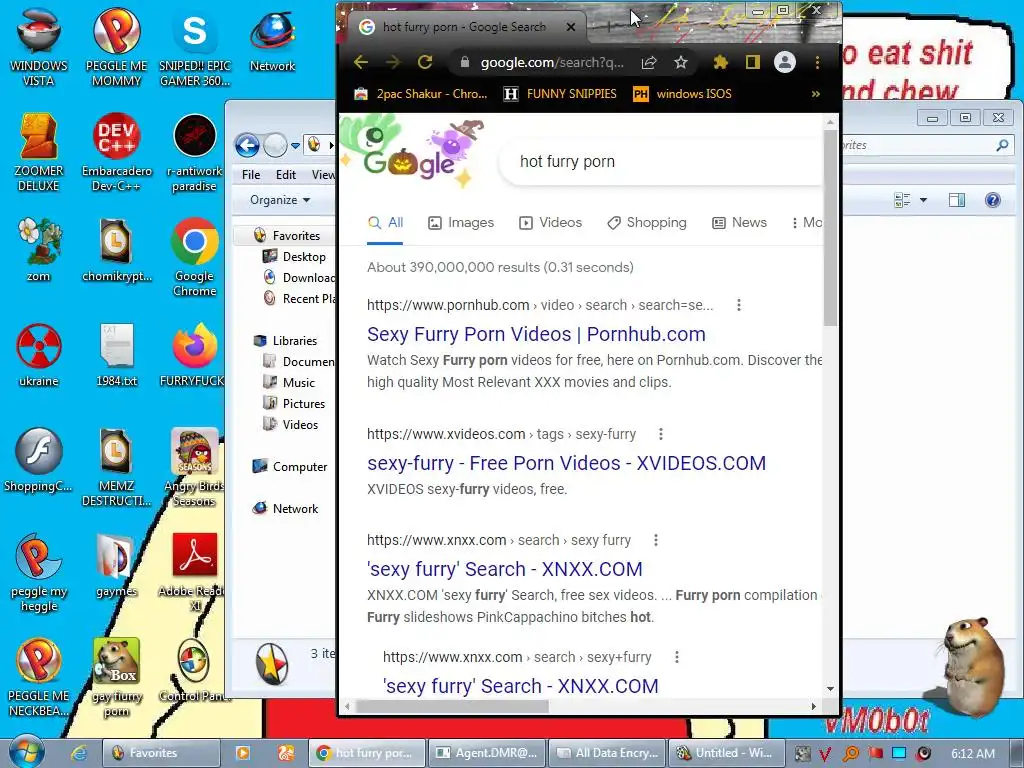Open Music library in Explorer sidebar
The width and height of the screenshot is (1024, 768).
point(289,383)
